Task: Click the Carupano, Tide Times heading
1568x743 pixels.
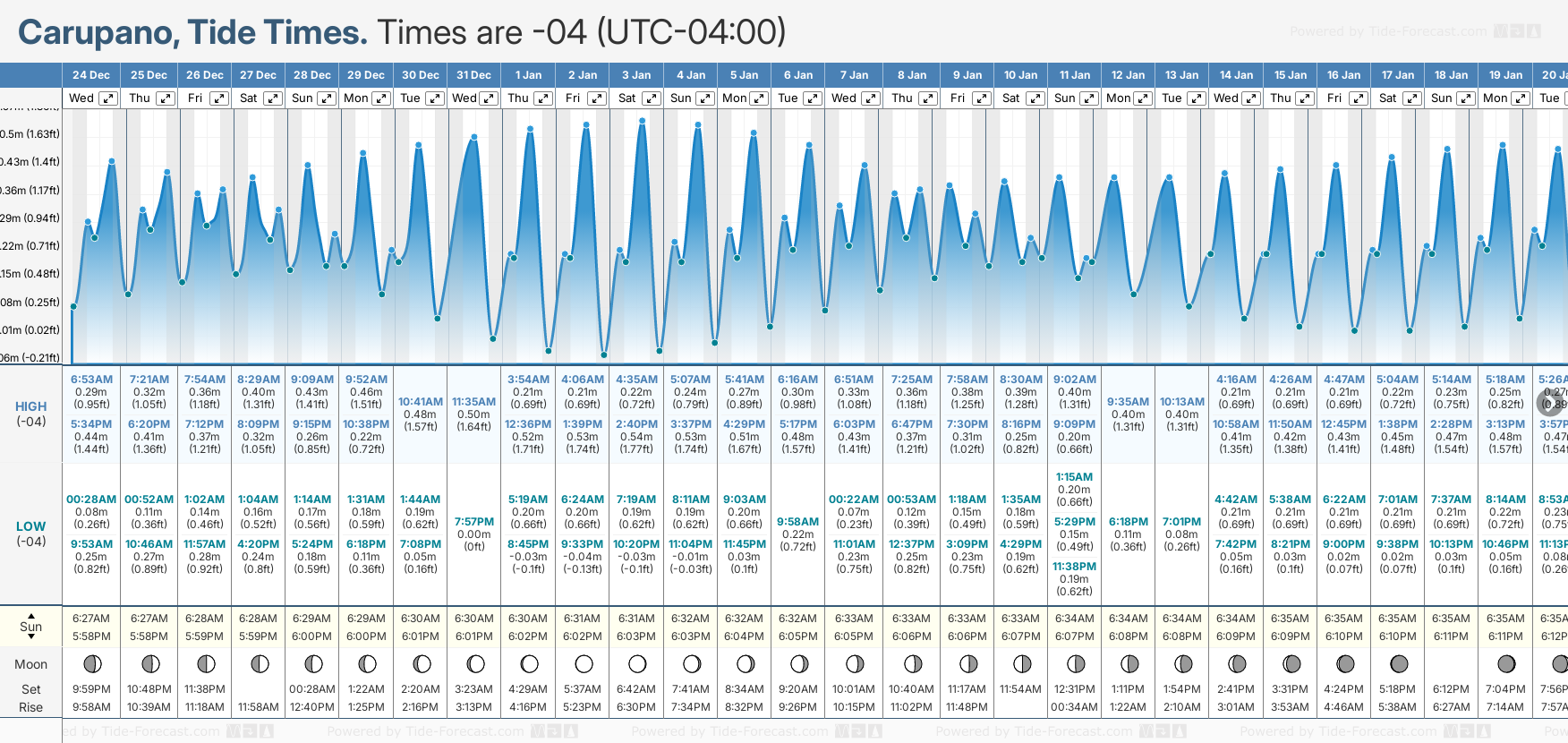Action: point(192,32)
